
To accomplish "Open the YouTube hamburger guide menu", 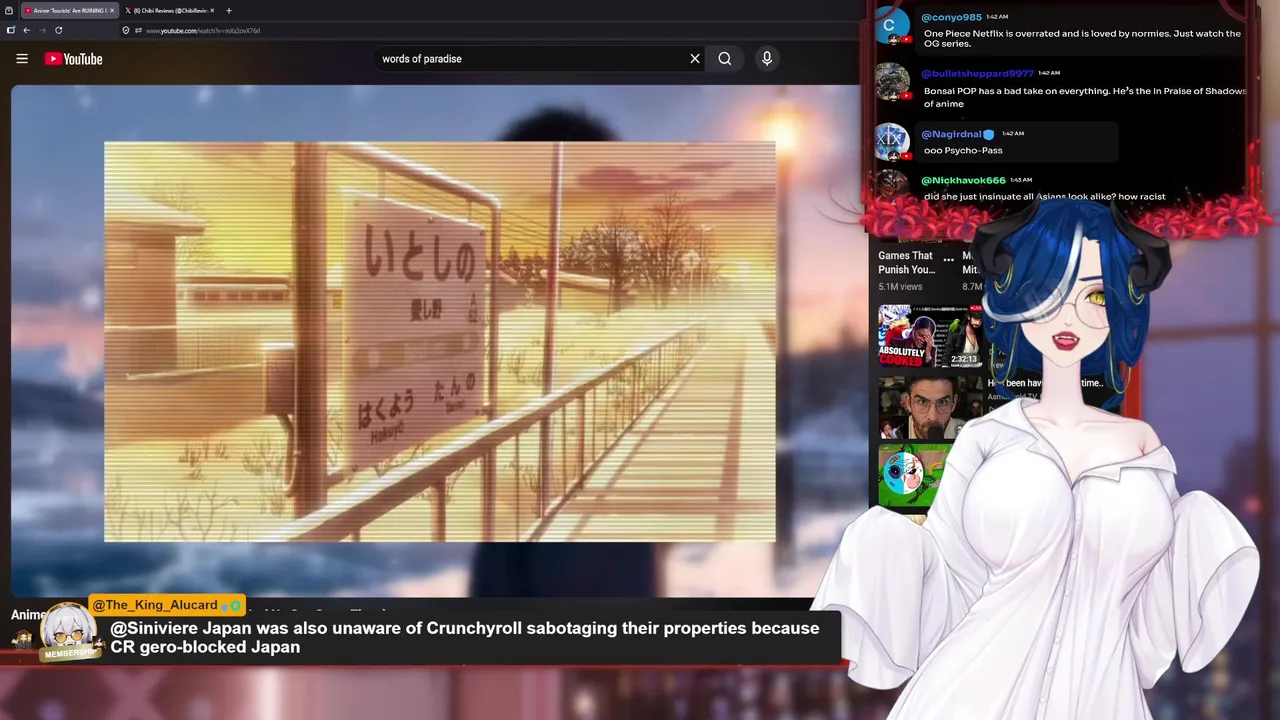I will [22, 59].
